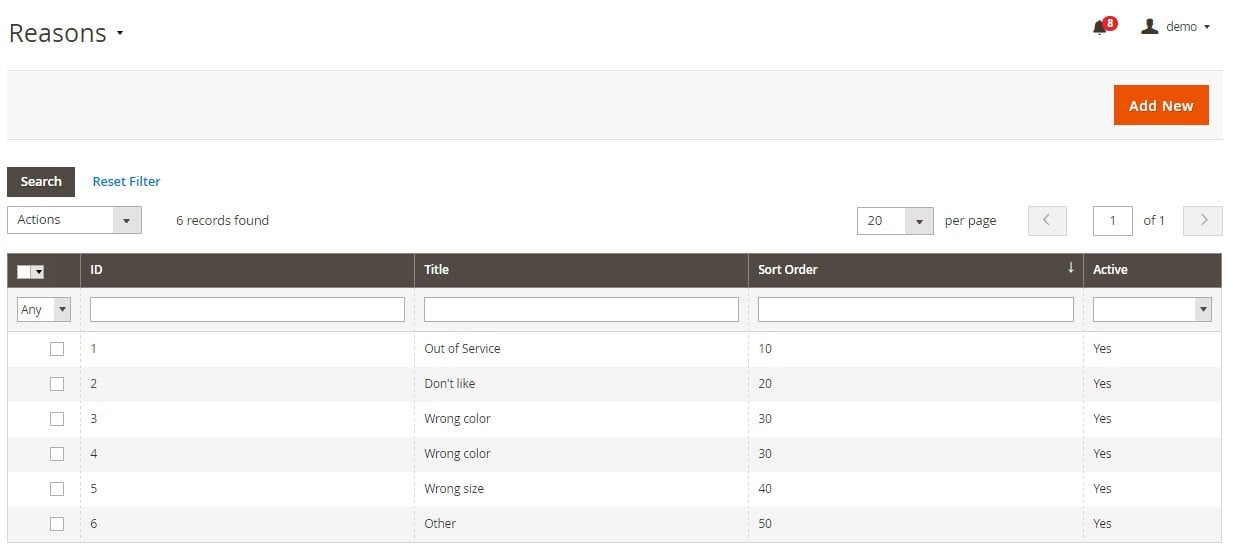
Task: Click the Sort Order filter input field
Action: [916, 310]
